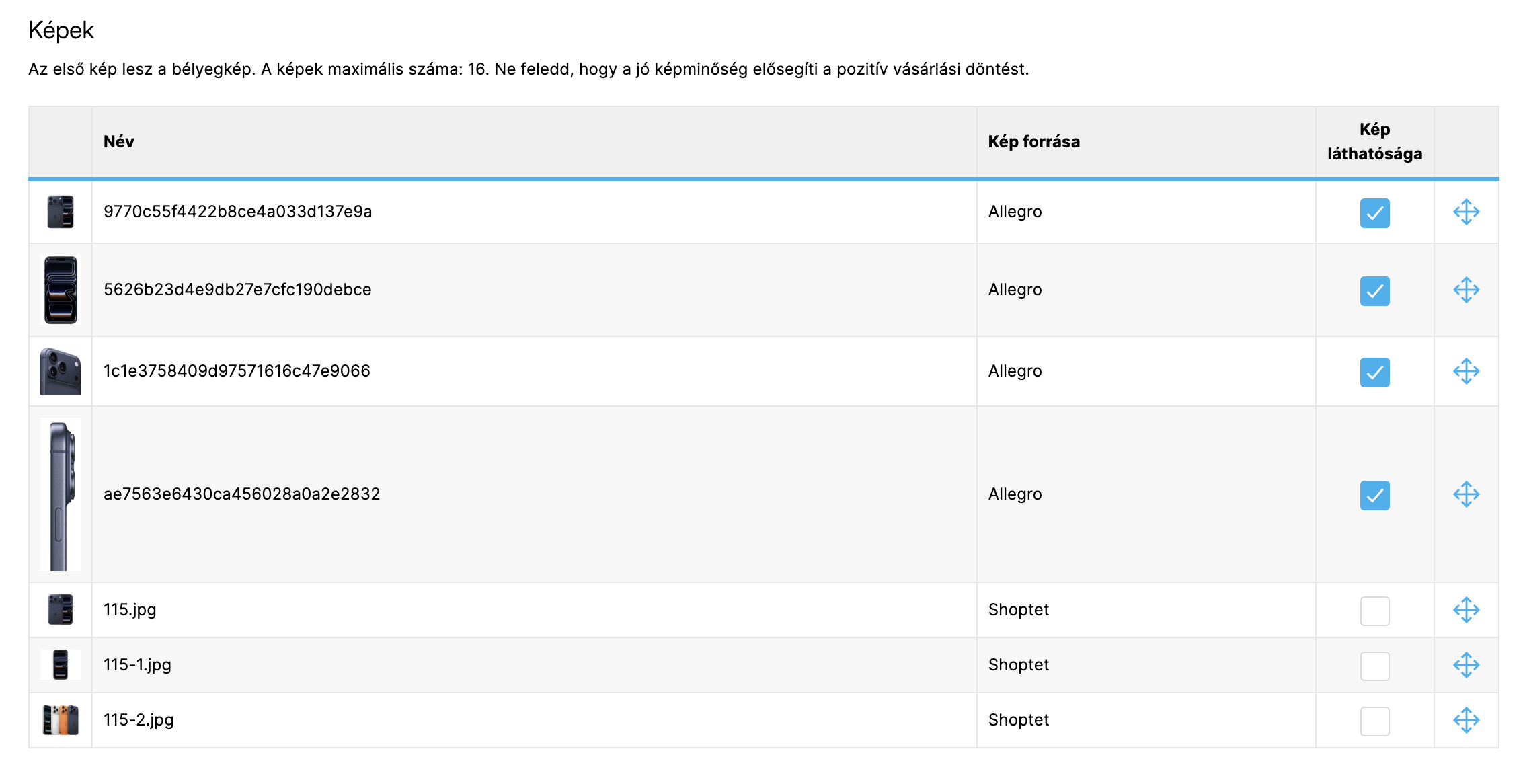Open thumbnail of camera close-up image
The image size is (1521, 784).
click(61, 371)
